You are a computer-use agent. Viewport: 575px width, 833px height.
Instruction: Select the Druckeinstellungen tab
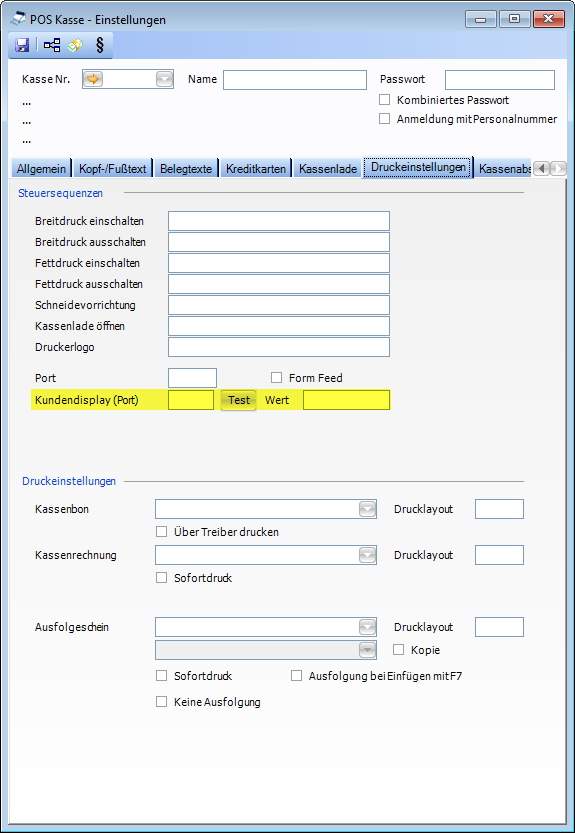[x=418, y=167]
